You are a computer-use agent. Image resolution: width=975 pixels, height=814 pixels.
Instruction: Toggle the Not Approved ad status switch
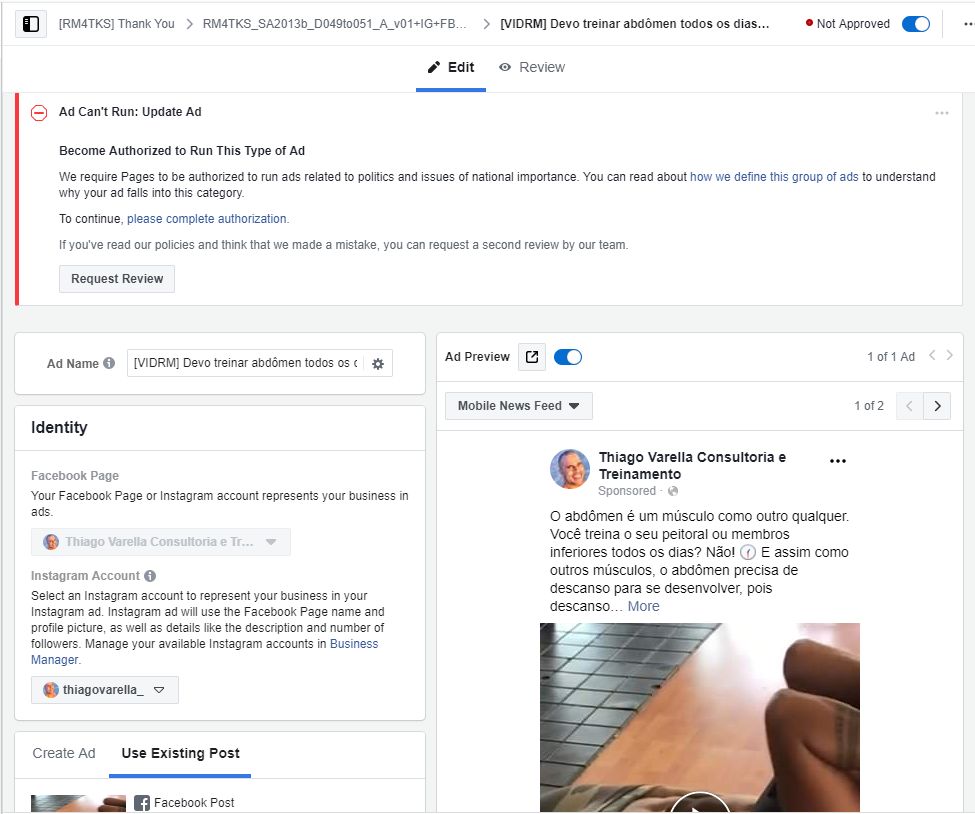tap(916, 24)
